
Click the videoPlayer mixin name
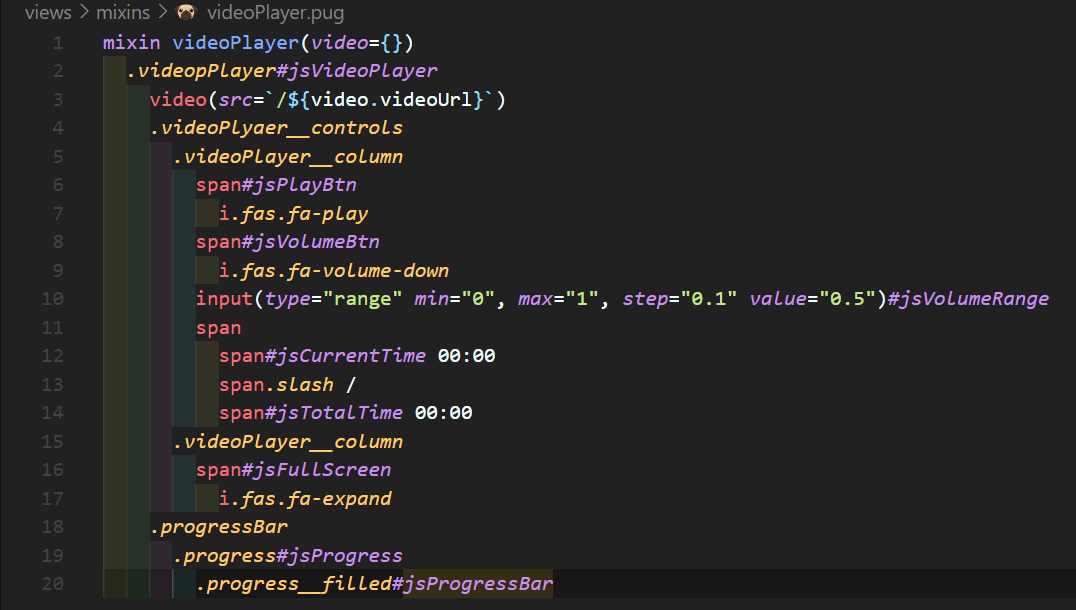pos(235,43)
